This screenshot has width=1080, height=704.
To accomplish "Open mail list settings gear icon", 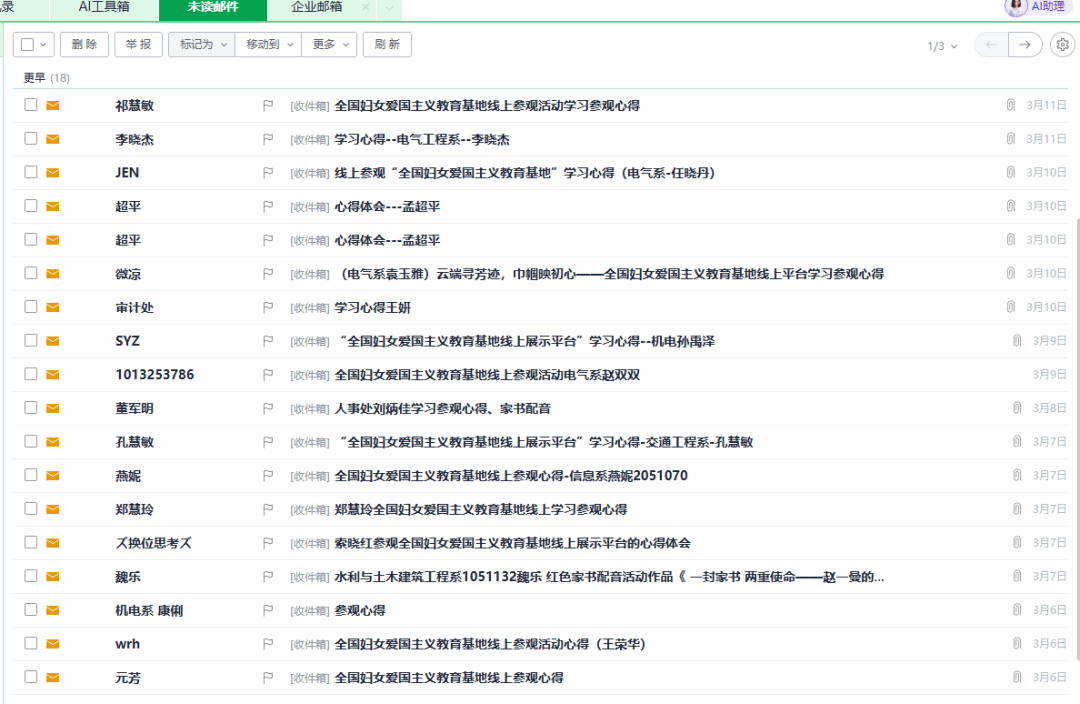I will click(x=1063, y=45).
